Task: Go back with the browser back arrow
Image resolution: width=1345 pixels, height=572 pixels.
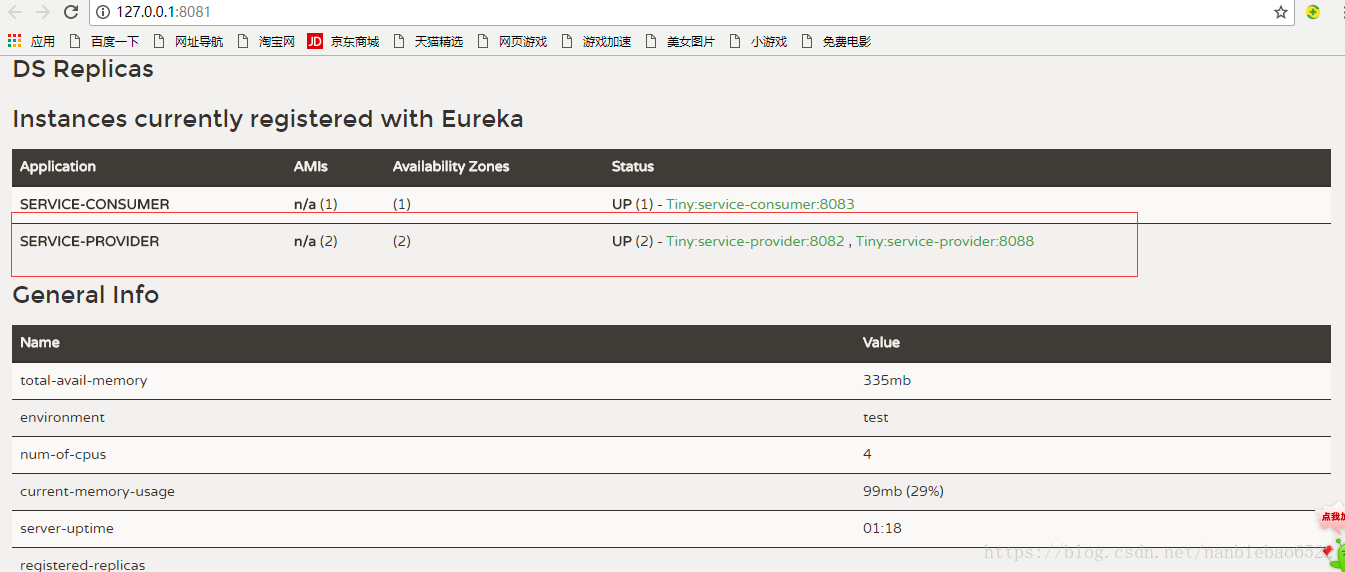Action: [x=15, y=12]
